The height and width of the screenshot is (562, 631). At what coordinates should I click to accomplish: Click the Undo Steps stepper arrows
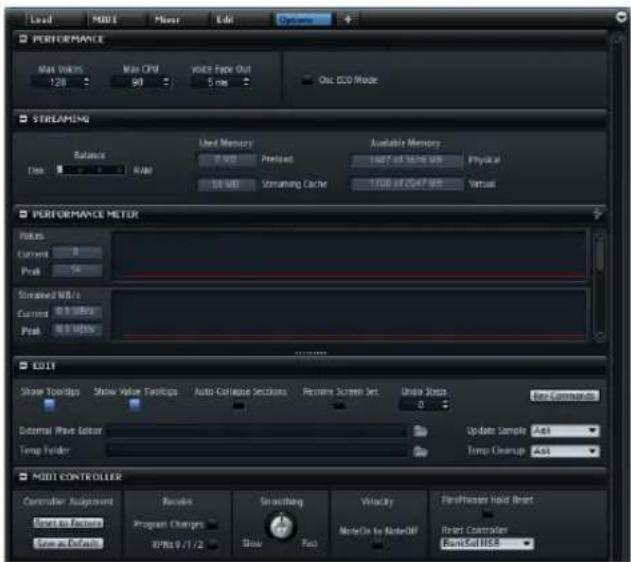coord(445,404)
